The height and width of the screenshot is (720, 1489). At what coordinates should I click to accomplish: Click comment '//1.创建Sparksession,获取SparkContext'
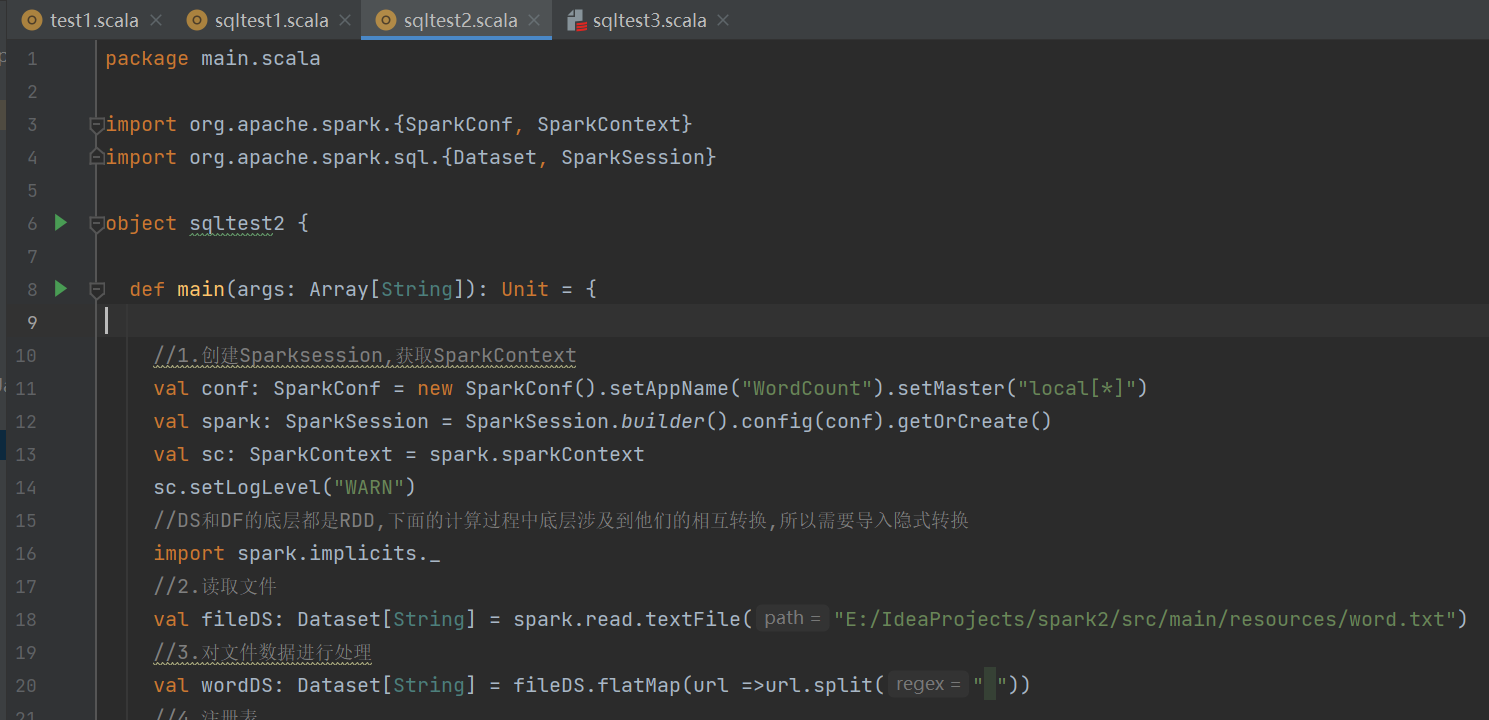pos(365,355)
